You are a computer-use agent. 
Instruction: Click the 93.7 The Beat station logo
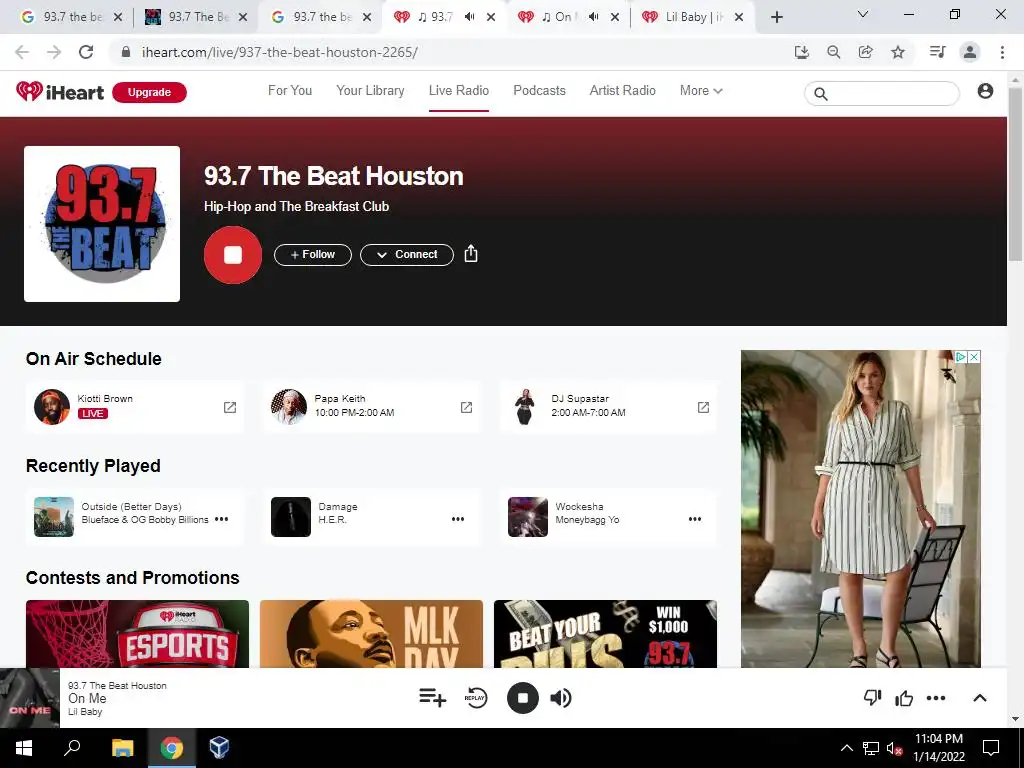click(102, 224)
